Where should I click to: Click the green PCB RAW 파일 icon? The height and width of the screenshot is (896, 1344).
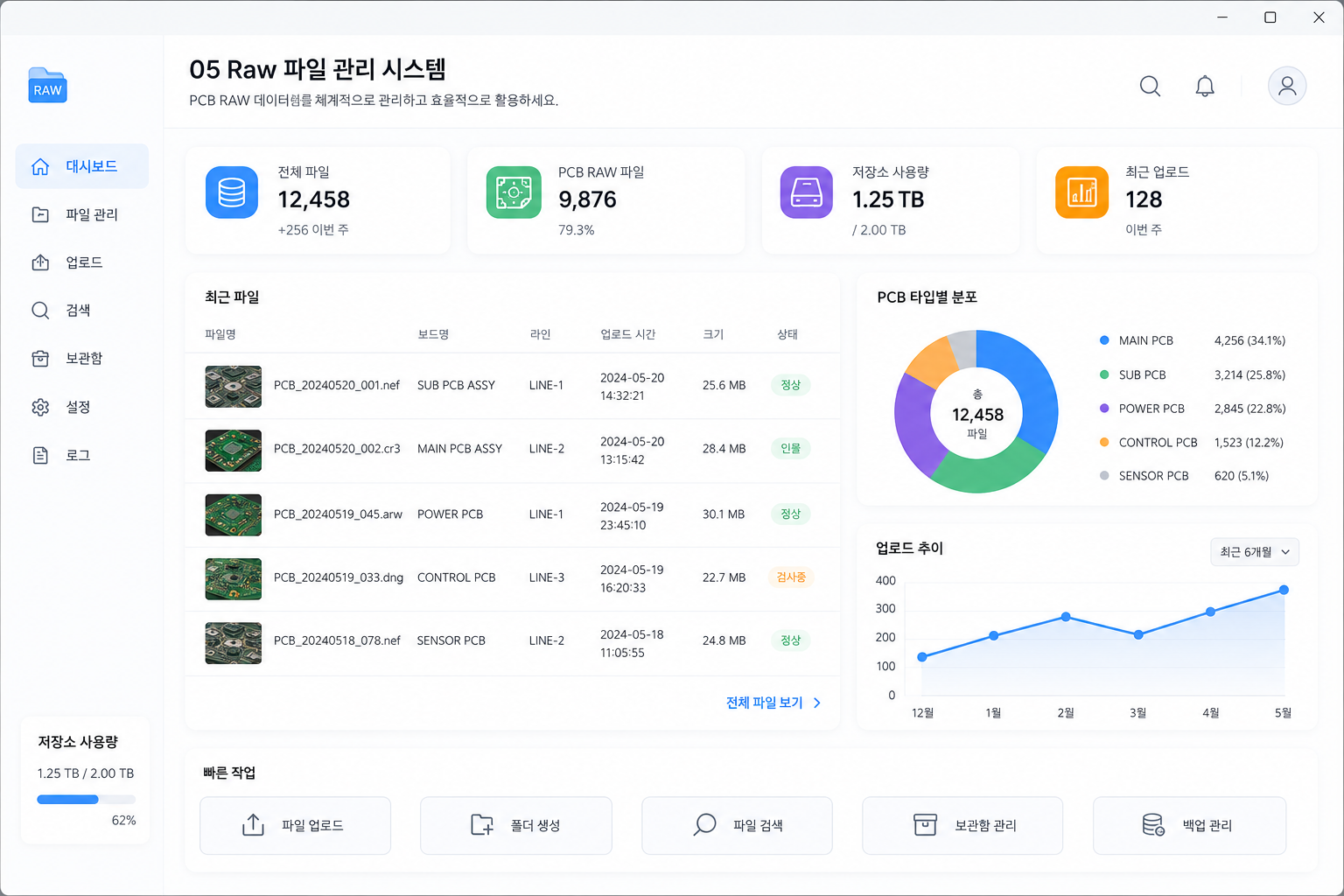pos(514,192)
